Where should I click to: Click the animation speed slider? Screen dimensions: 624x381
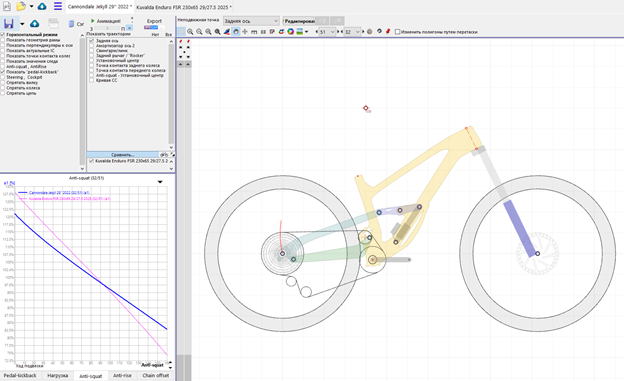point(108,28)
